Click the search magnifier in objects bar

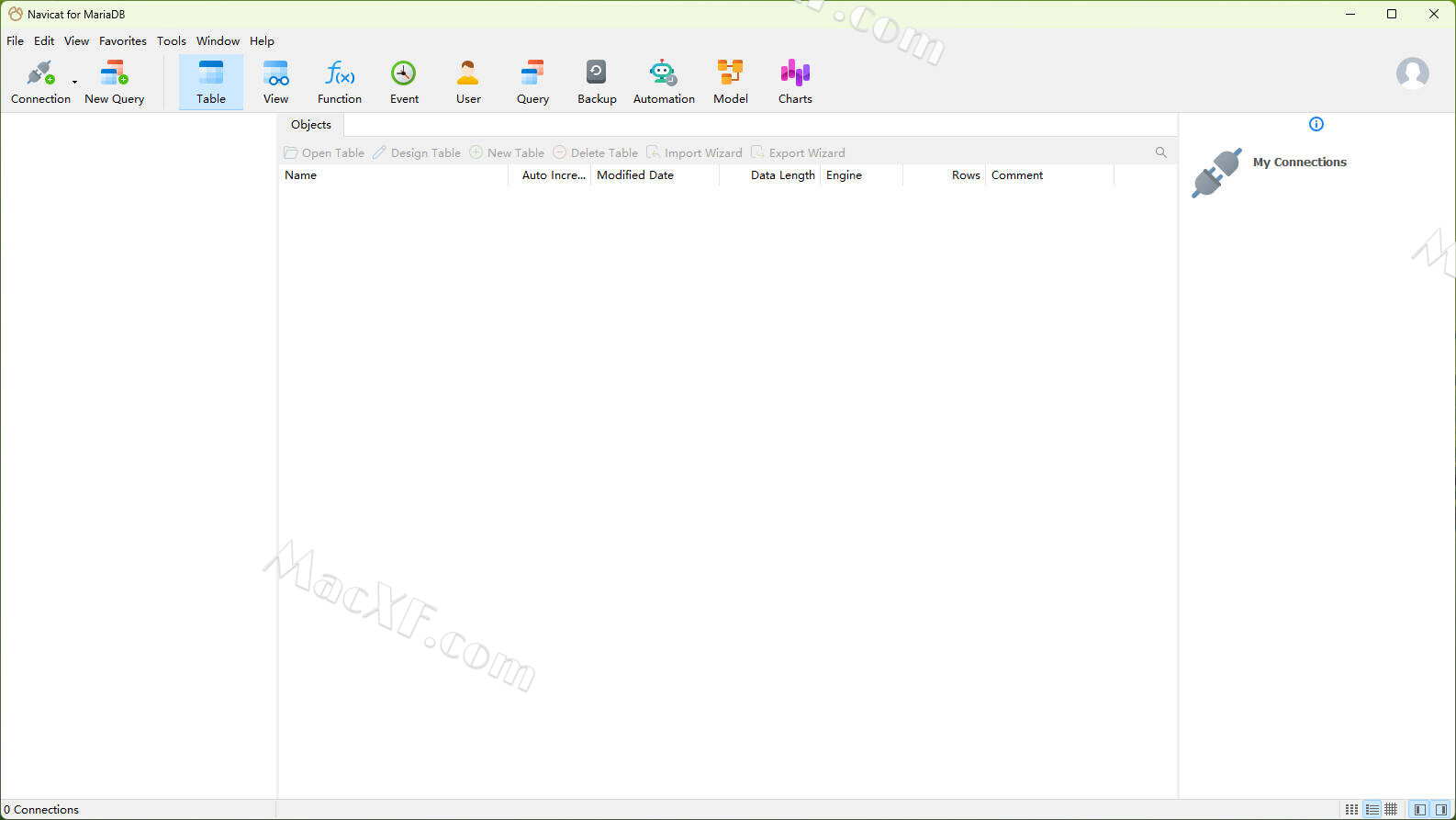click(1161, 152)
